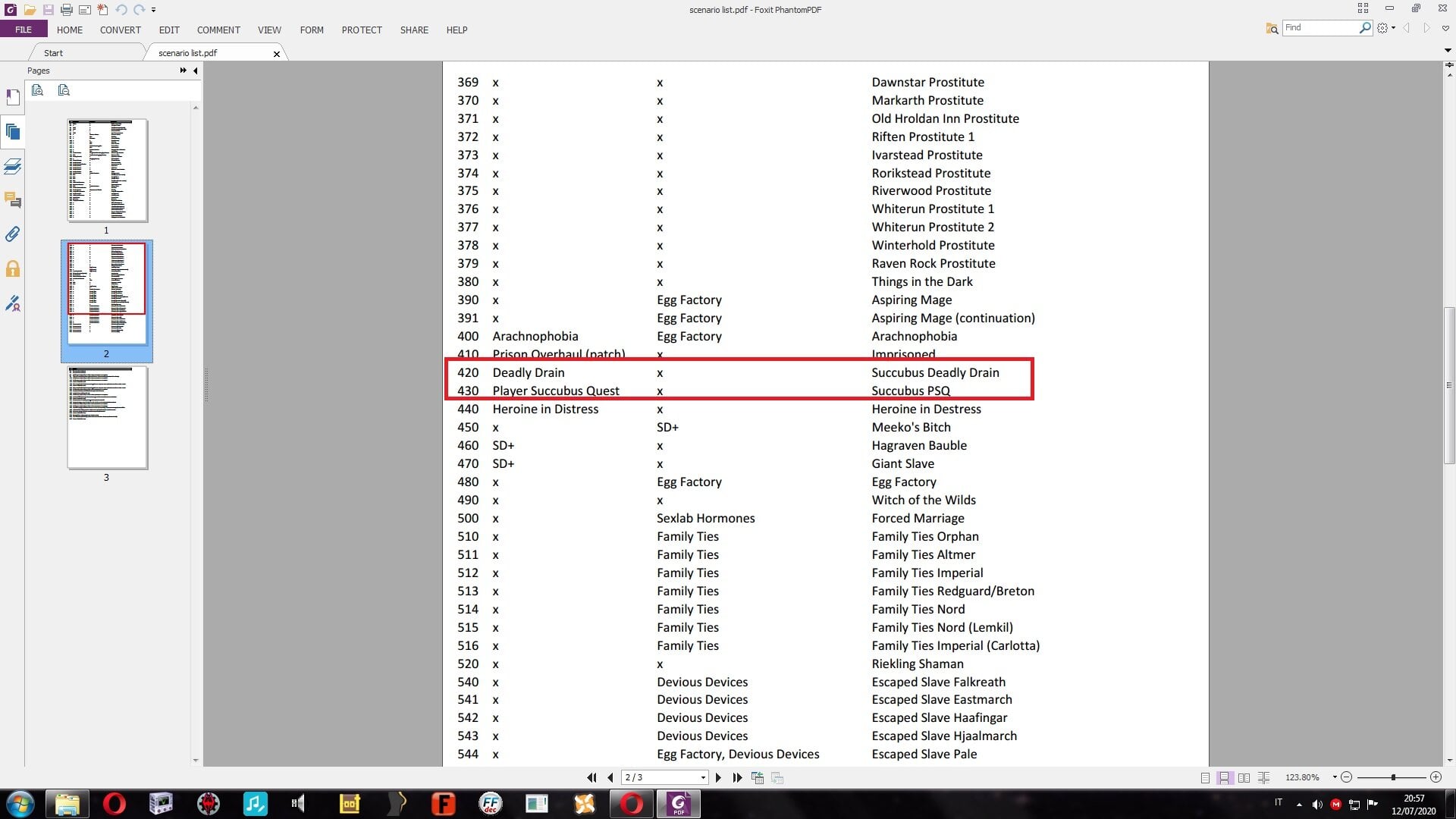Open the Security lock panel
Viewport: 1456px width, 819px height.
click(x=13, y=269)
